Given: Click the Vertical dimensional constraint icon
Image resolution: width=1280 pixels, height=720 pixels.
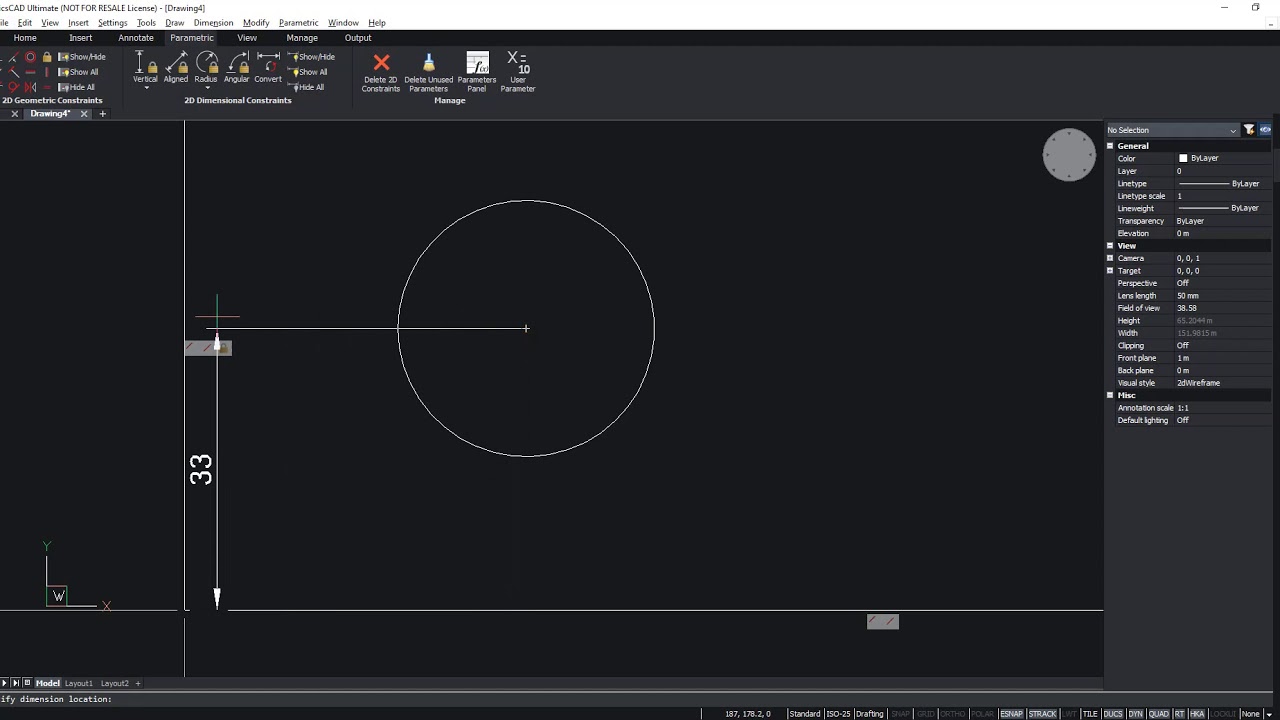Looking at the screenshot, I should pyautogui.click(x=145, y=67).
